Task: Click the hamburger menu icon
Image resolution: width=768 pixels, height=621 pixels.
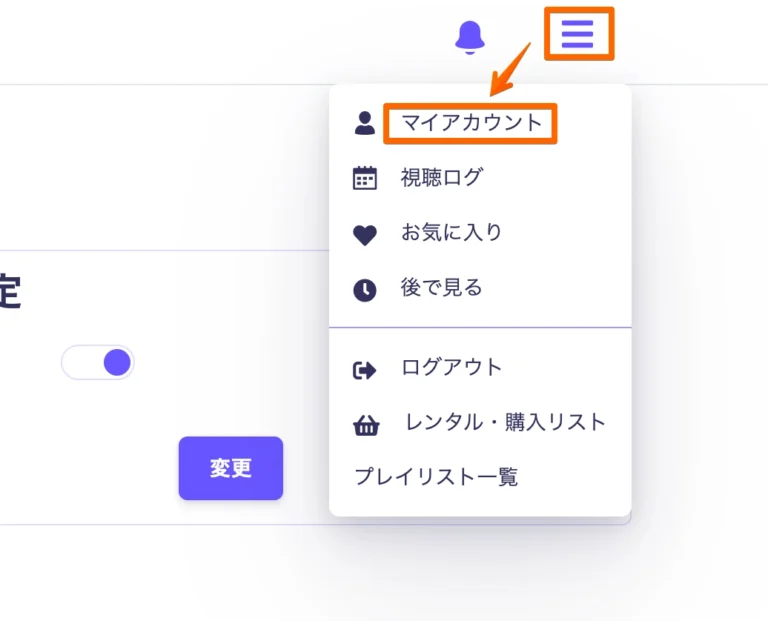Action: click(577, 34)
